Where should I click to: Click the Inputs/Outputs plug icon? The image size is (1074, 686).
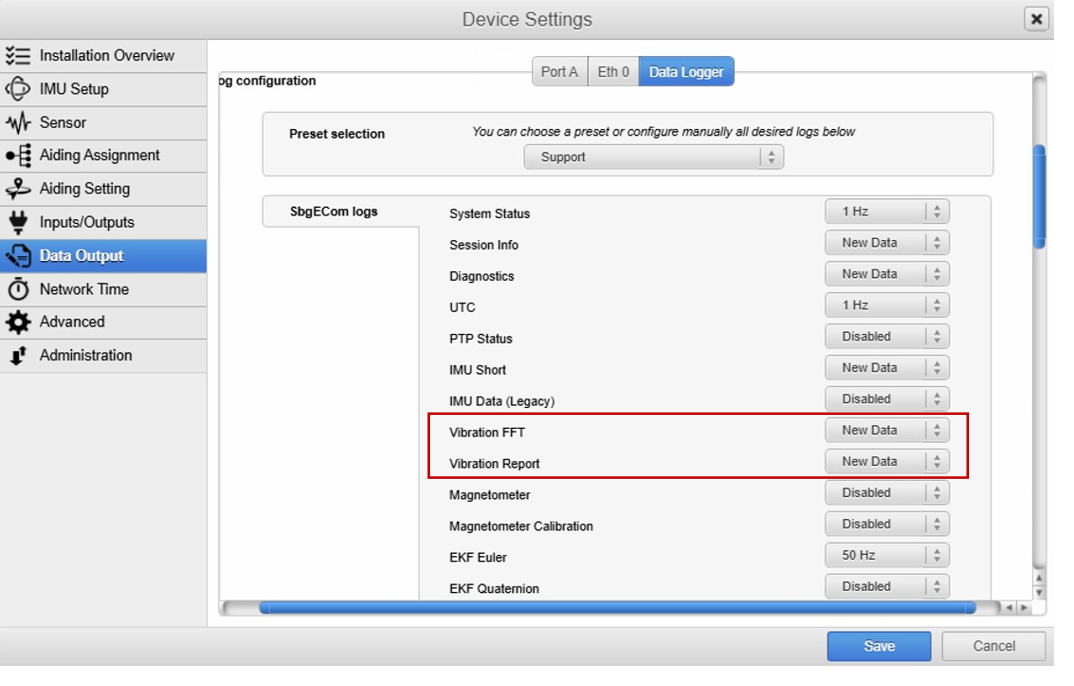[x=18, y=222]
